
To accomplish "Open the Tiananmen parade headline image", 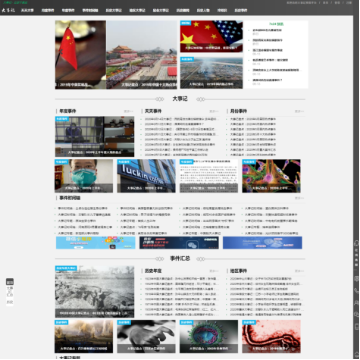I will (x=142, y=55).
